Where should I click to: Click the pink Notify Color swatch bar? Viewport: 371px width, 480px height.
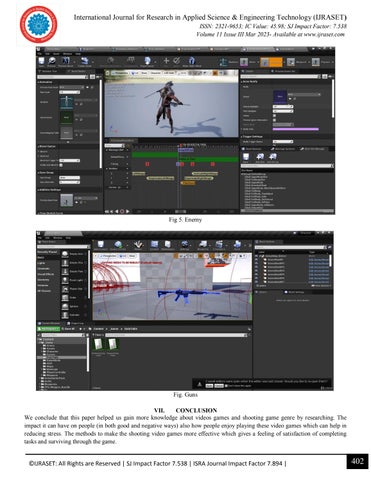point(296,129)
